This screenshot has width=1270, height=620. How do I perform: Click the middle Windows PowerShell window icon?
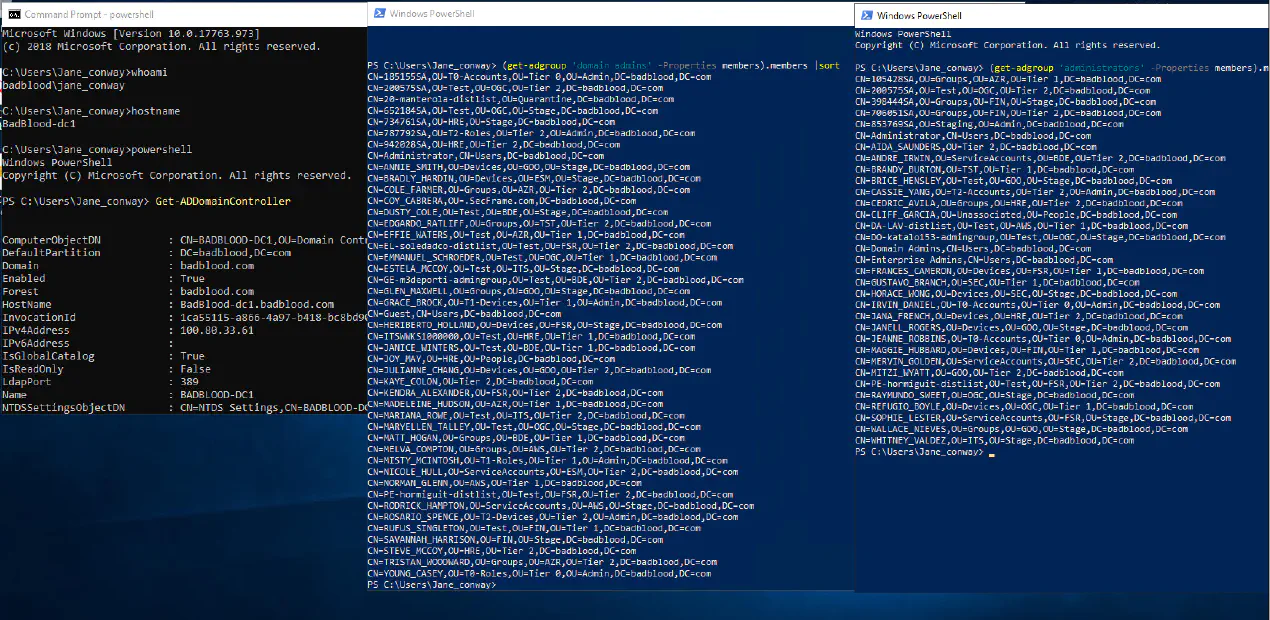pyautogui.click(x=379, y=14)
